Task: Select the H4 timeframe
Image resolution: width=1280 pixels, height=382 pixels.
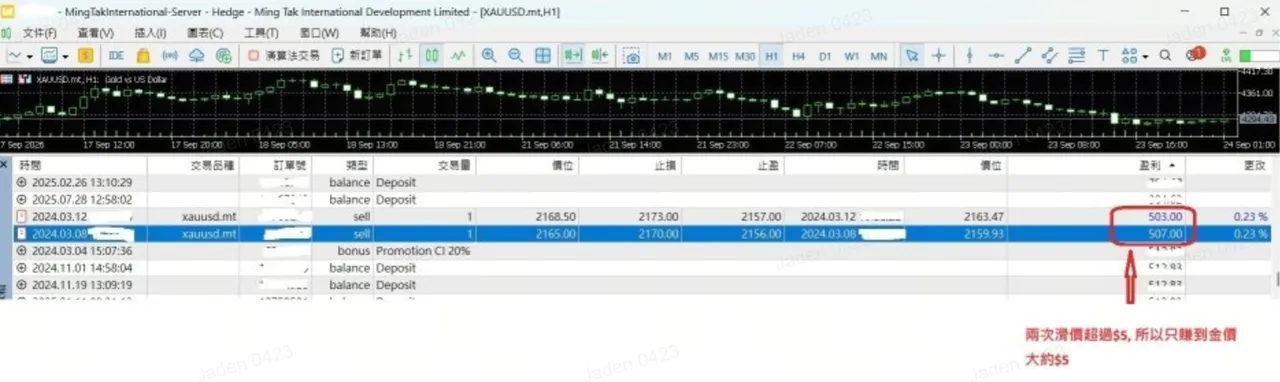Action: tap(798, 56)
